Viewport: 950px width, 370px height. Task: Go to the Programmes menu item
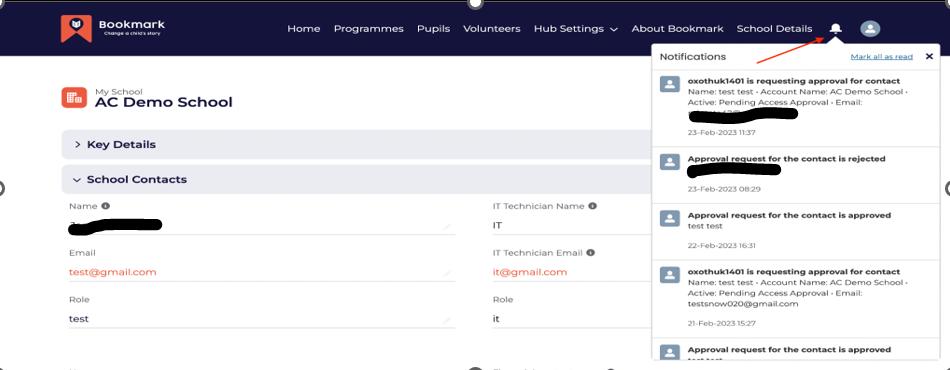368,28
